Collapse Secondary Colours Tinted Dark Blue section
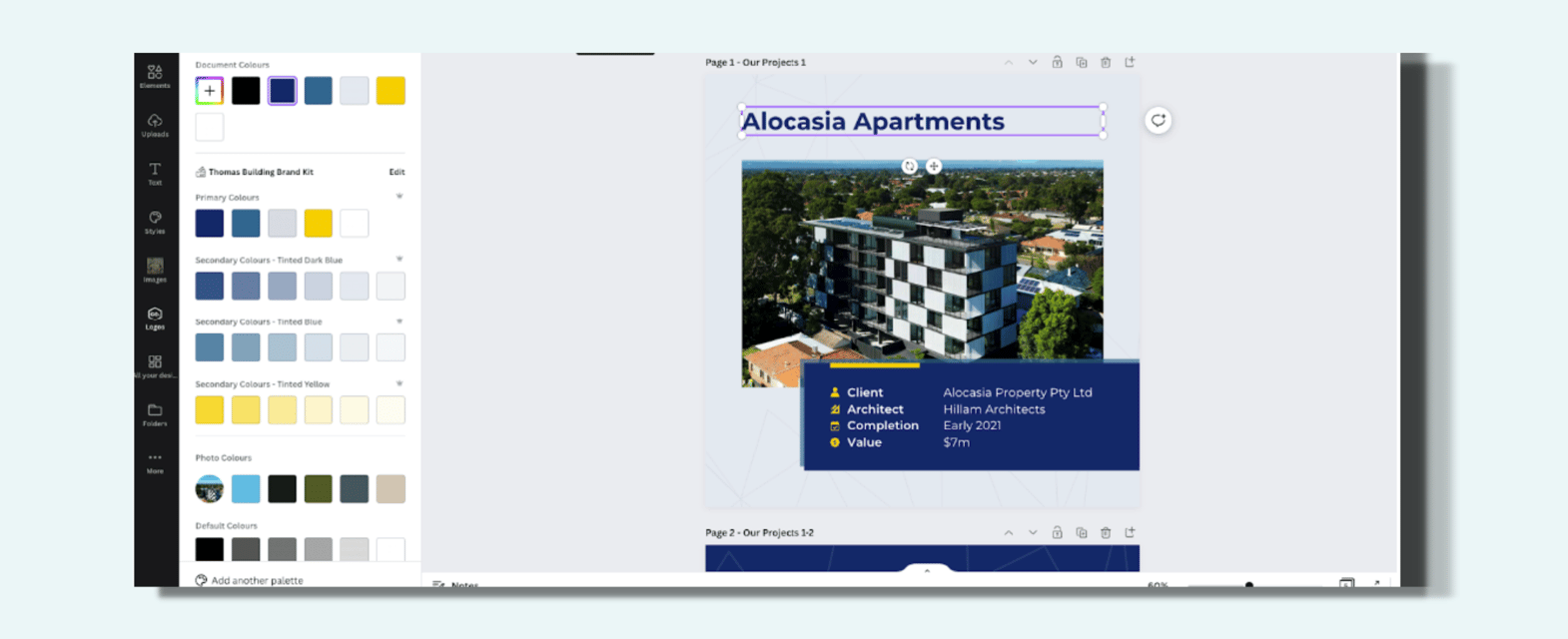This screenshot has height=639, width=1568. pos(399,260)
